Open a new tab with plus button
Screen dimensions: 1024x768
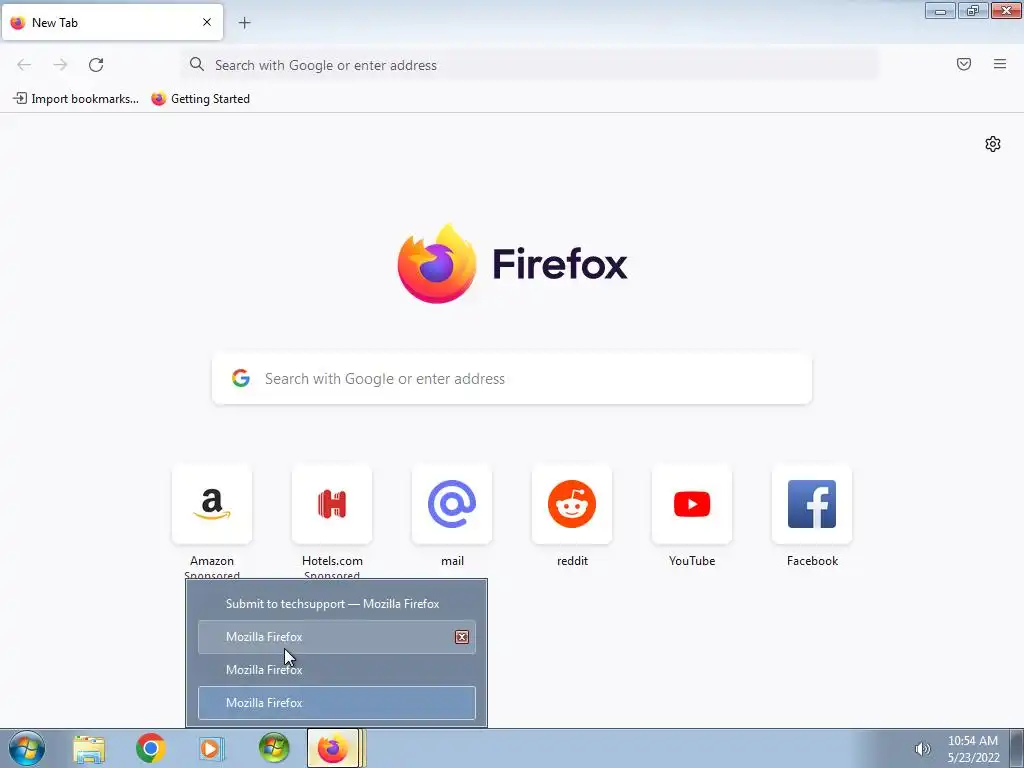coord(244,23)
